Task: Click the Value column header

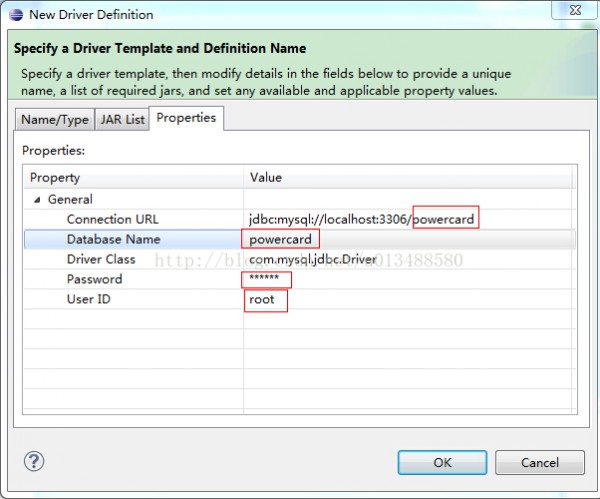Action: tap(408, 178)
